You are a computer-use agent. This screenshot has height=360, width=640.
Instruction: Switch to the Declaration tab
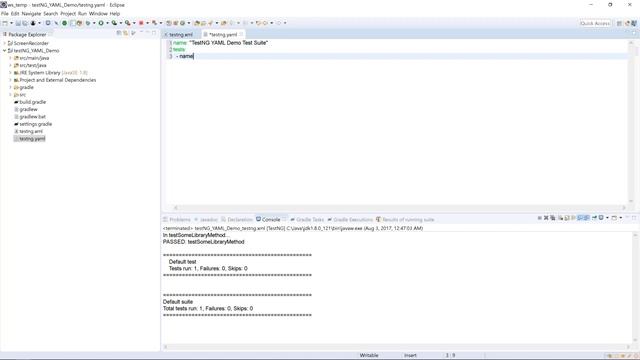[x=237, y=220]
